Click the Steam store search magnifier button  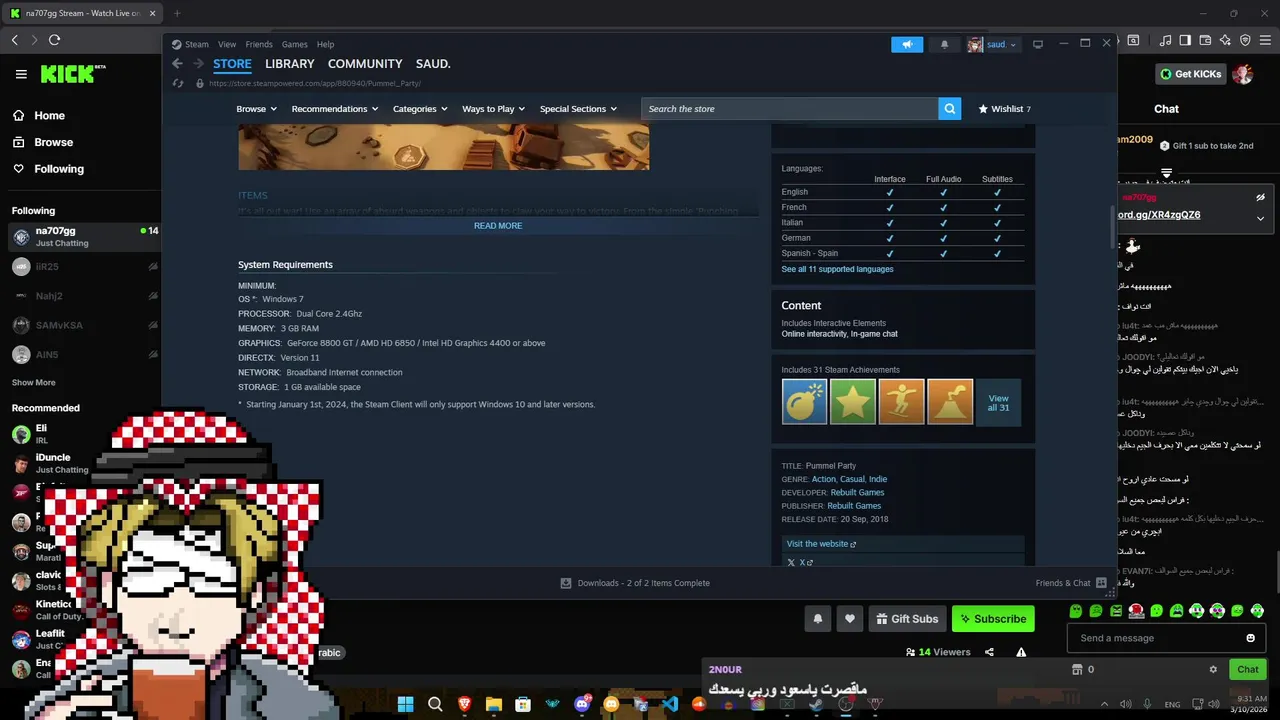(x=950, y=109)
